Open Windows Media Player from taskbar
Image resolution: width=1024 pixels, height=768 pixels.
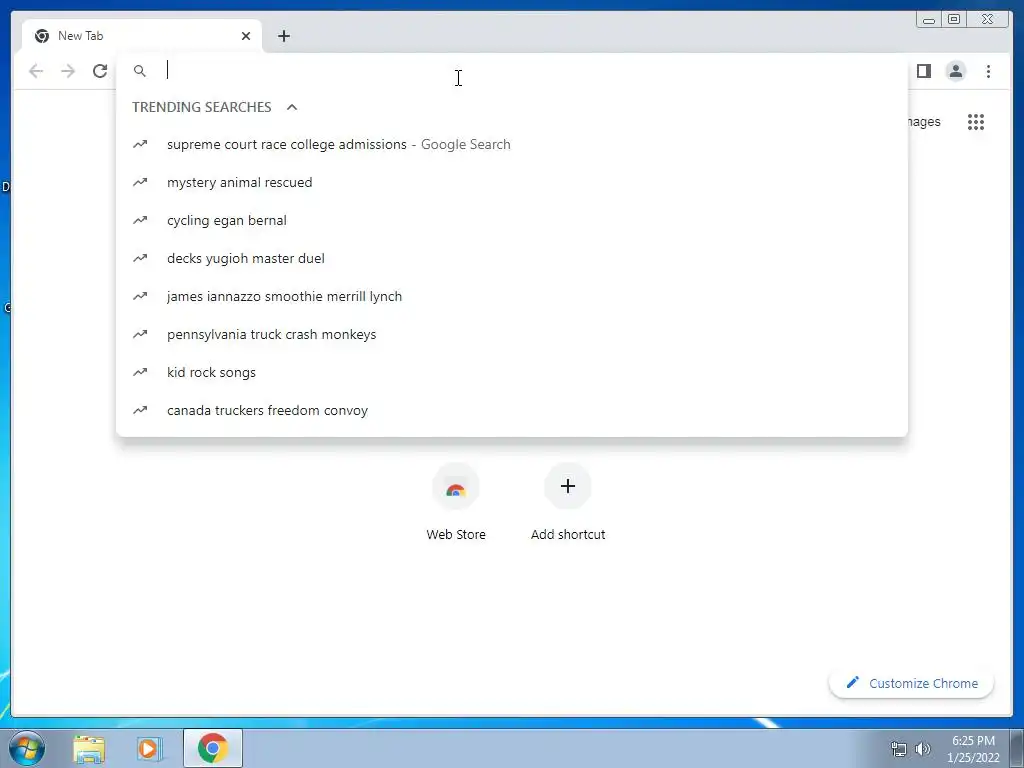tap(150, 748)
